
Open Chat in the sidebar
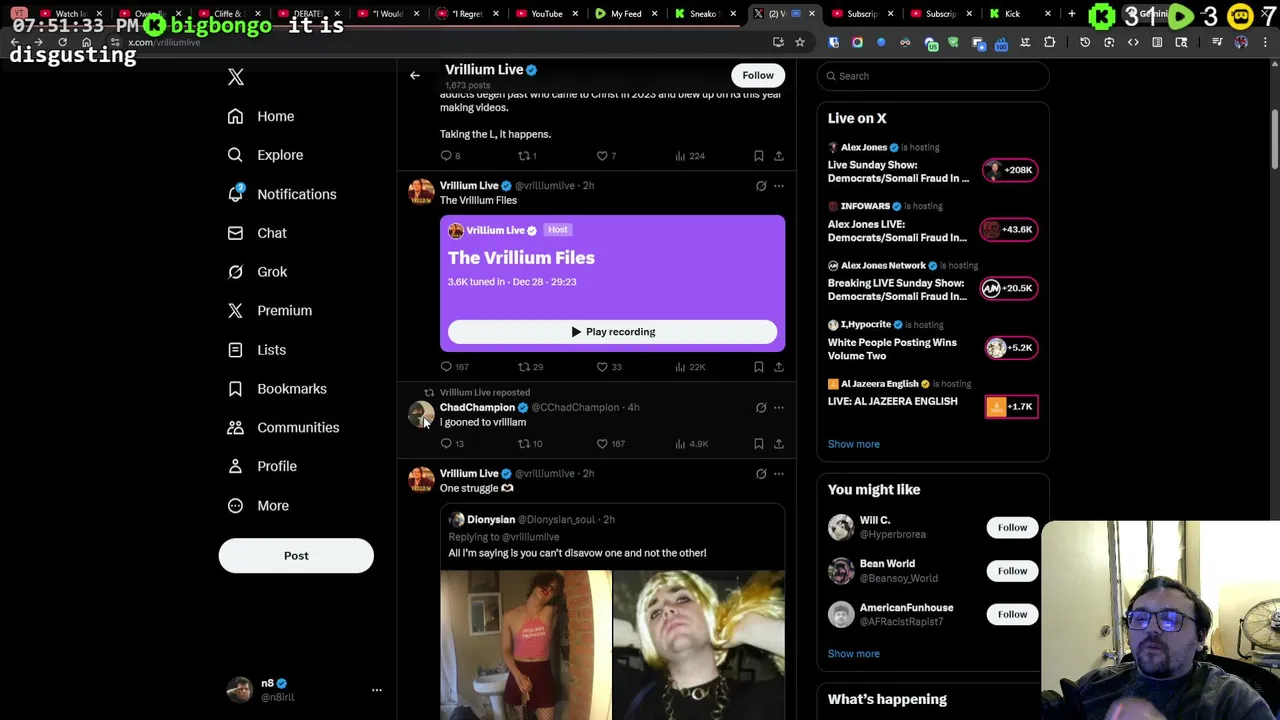coord(257,233)
